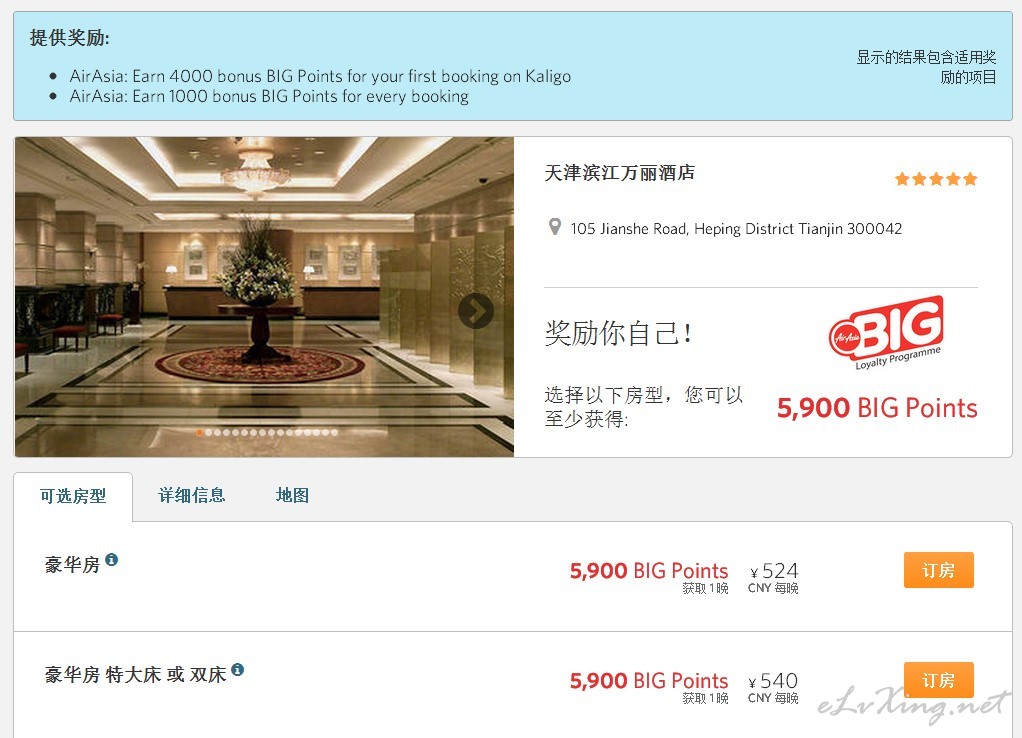Click 订房 for the ¥540 room
The width and height of the screenshot is (1022, 738).
pyautogui.click(x=938, y=680)
